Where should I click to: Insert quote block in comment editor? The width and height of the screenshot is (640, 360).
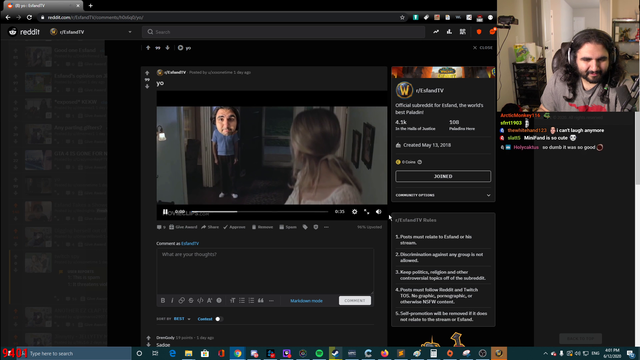point(261,300)
